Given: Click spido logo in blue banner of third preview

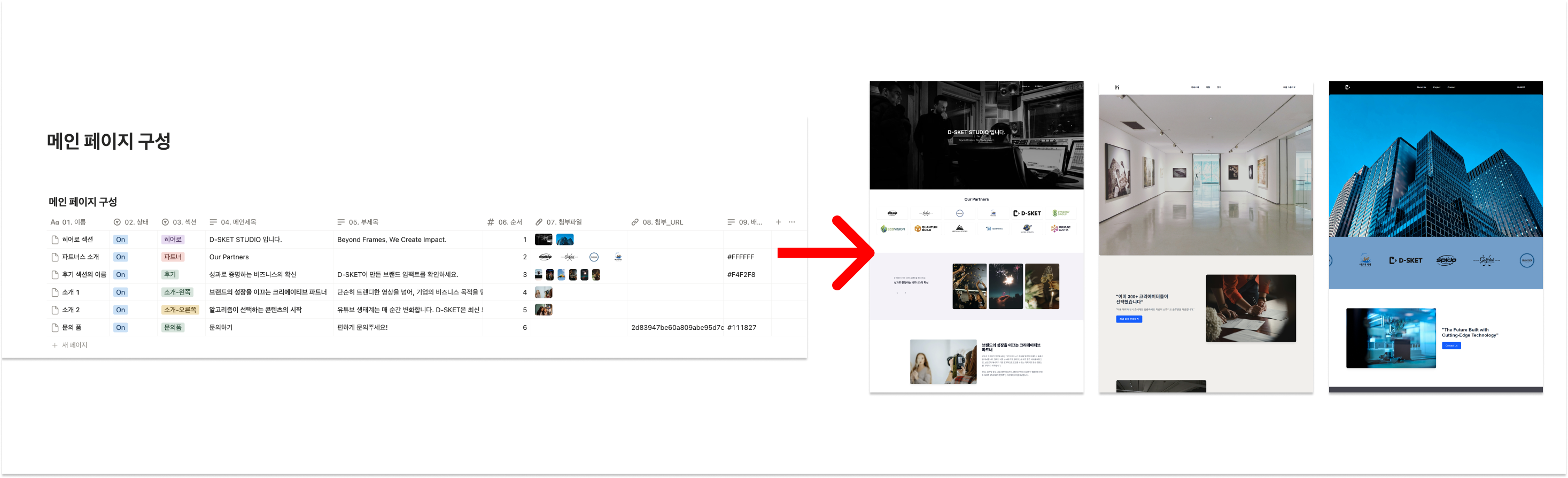Looking at the screenshot, I should (1446, 260).
